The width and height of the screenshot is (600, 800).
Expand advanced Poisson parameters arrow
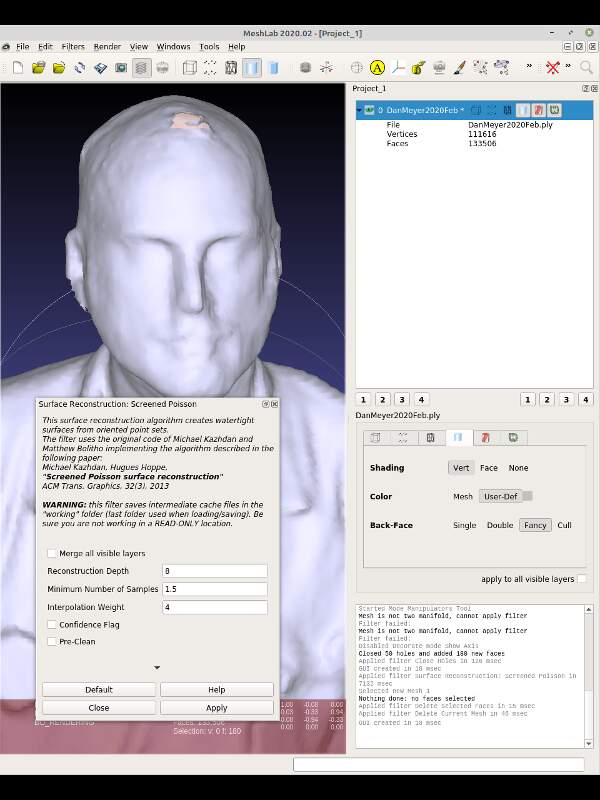(157, 667)
